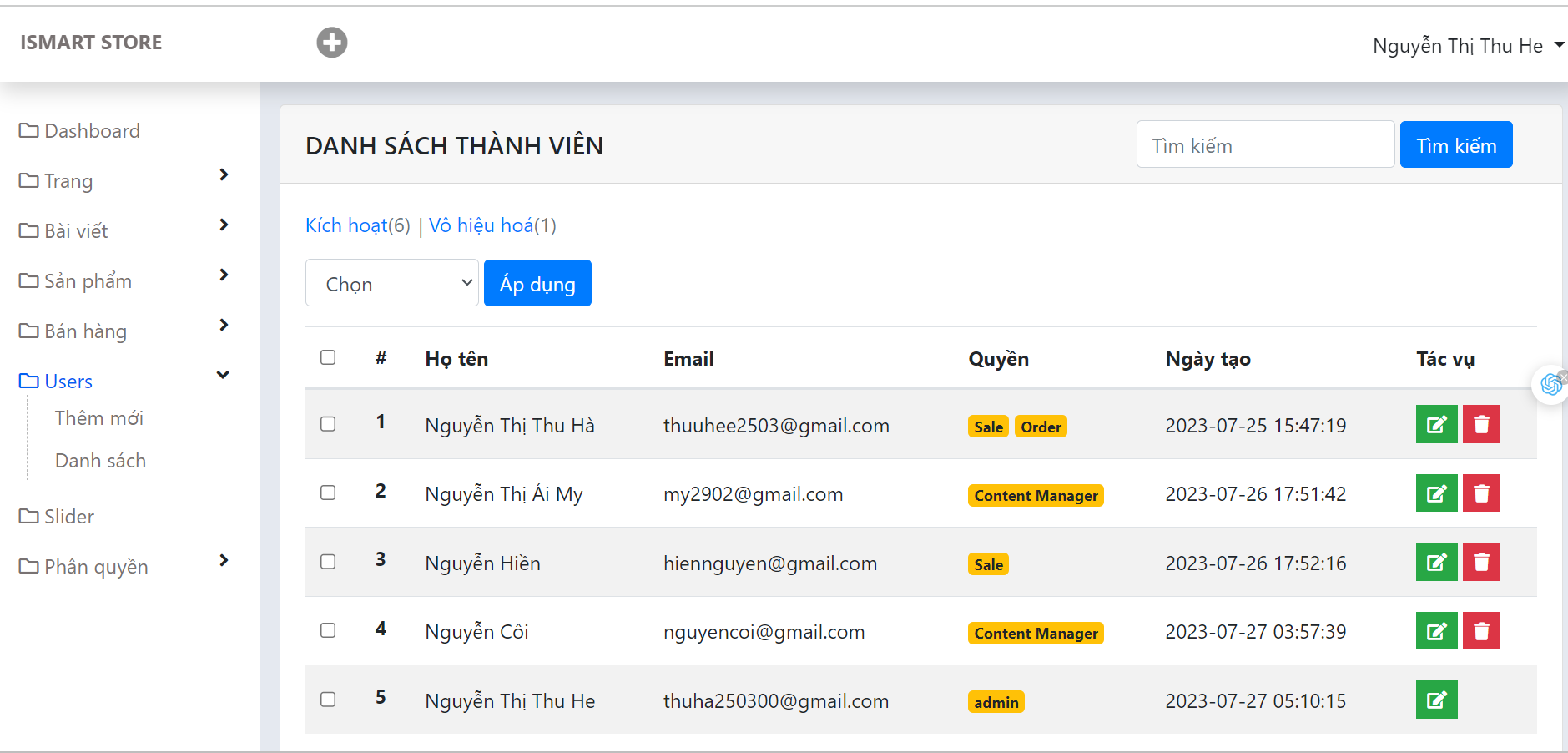Select edit icon on Nguyễn Hiền row

pyautogui.click(x=1435, y=562)
